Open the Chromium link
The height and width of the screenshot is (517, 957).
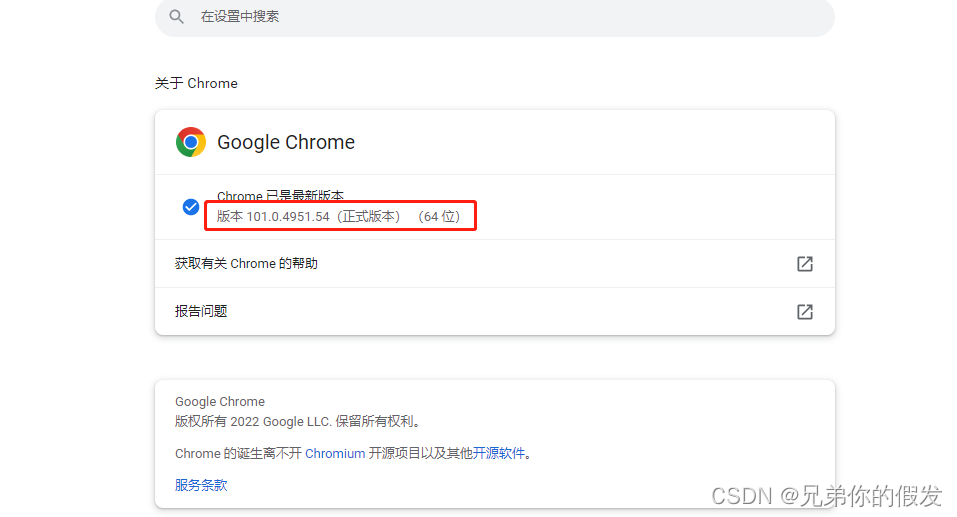point(335,454)
